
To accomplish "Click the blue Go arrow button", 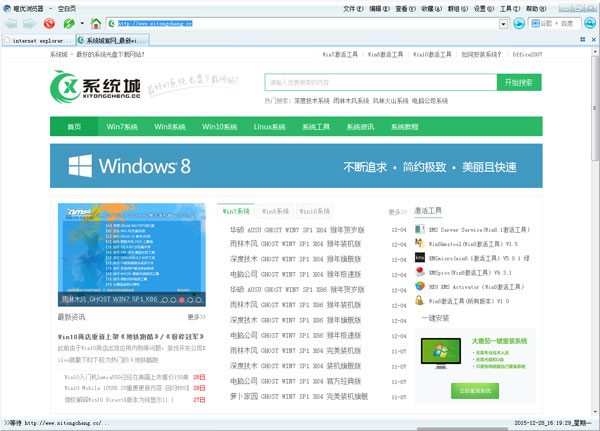I will click(519, 24).
